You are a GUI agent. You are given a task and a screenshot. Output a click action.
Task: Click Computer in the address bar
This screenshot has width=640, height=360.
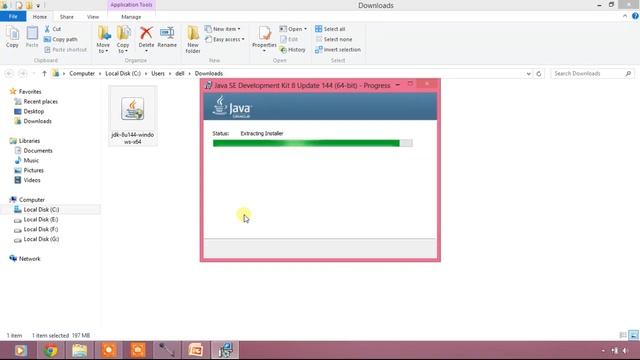tap(82, 73)
